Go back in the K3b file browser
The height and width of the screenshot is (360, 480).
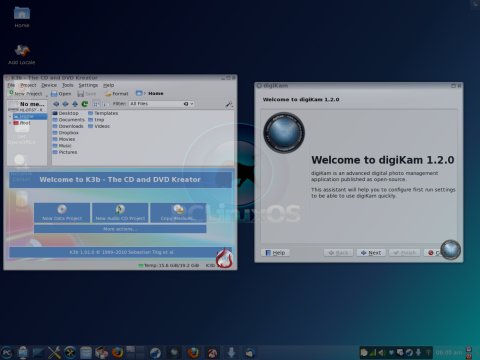pyautogui.click(x=56, y=104)
